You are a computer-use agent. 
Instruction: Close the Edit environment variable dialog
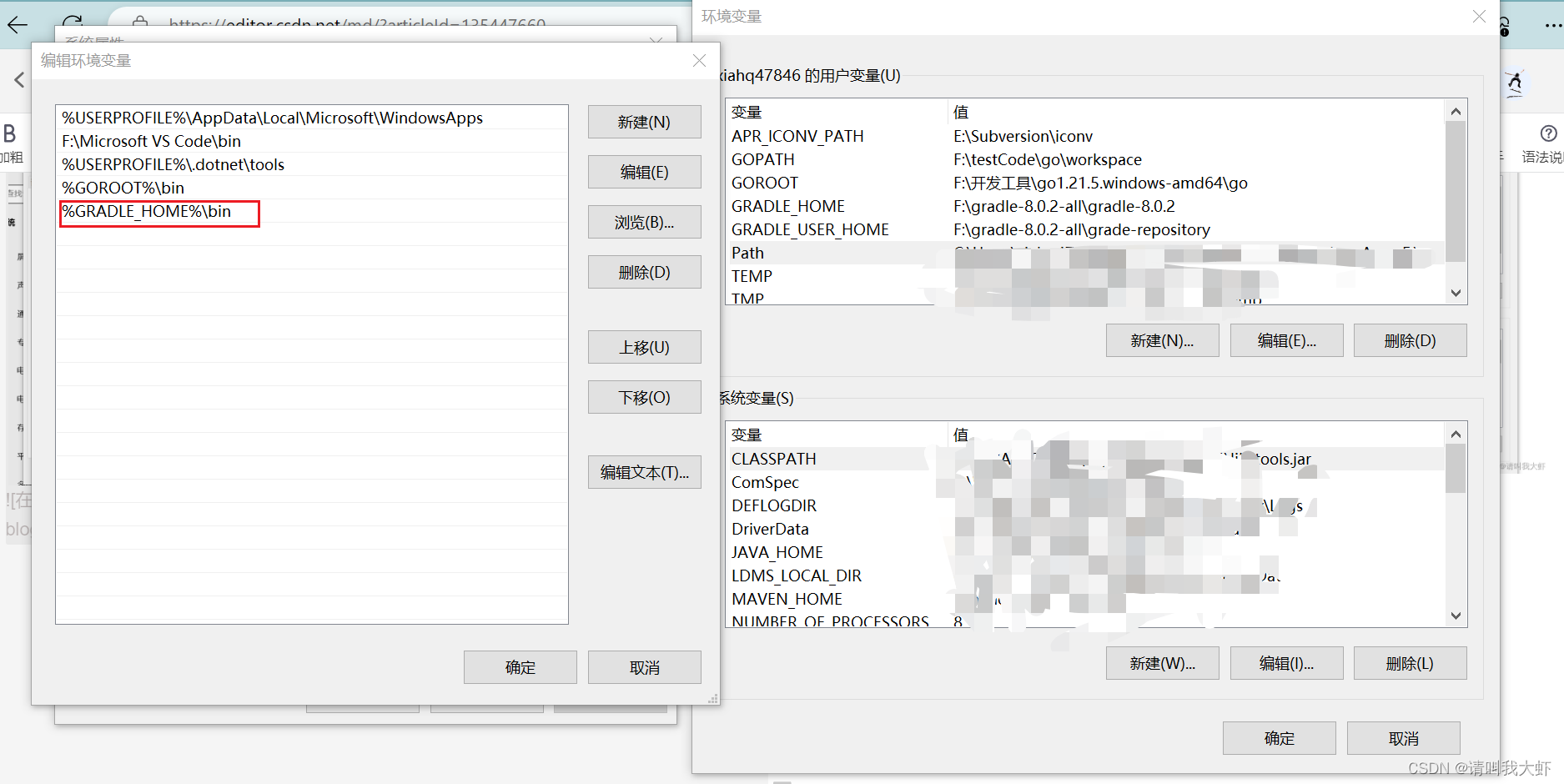click(699, 60)
